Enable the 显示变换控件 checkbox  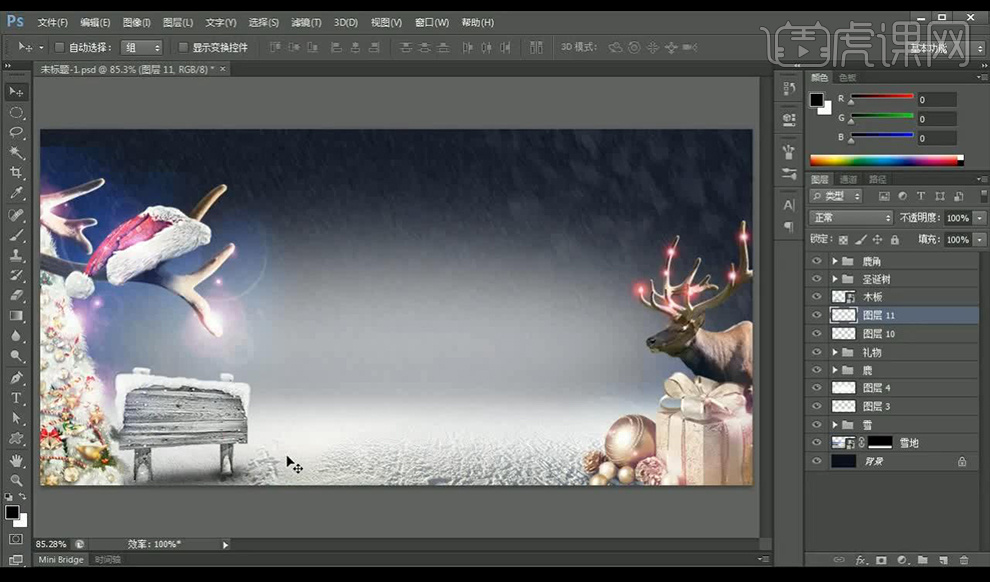point(183,47)
